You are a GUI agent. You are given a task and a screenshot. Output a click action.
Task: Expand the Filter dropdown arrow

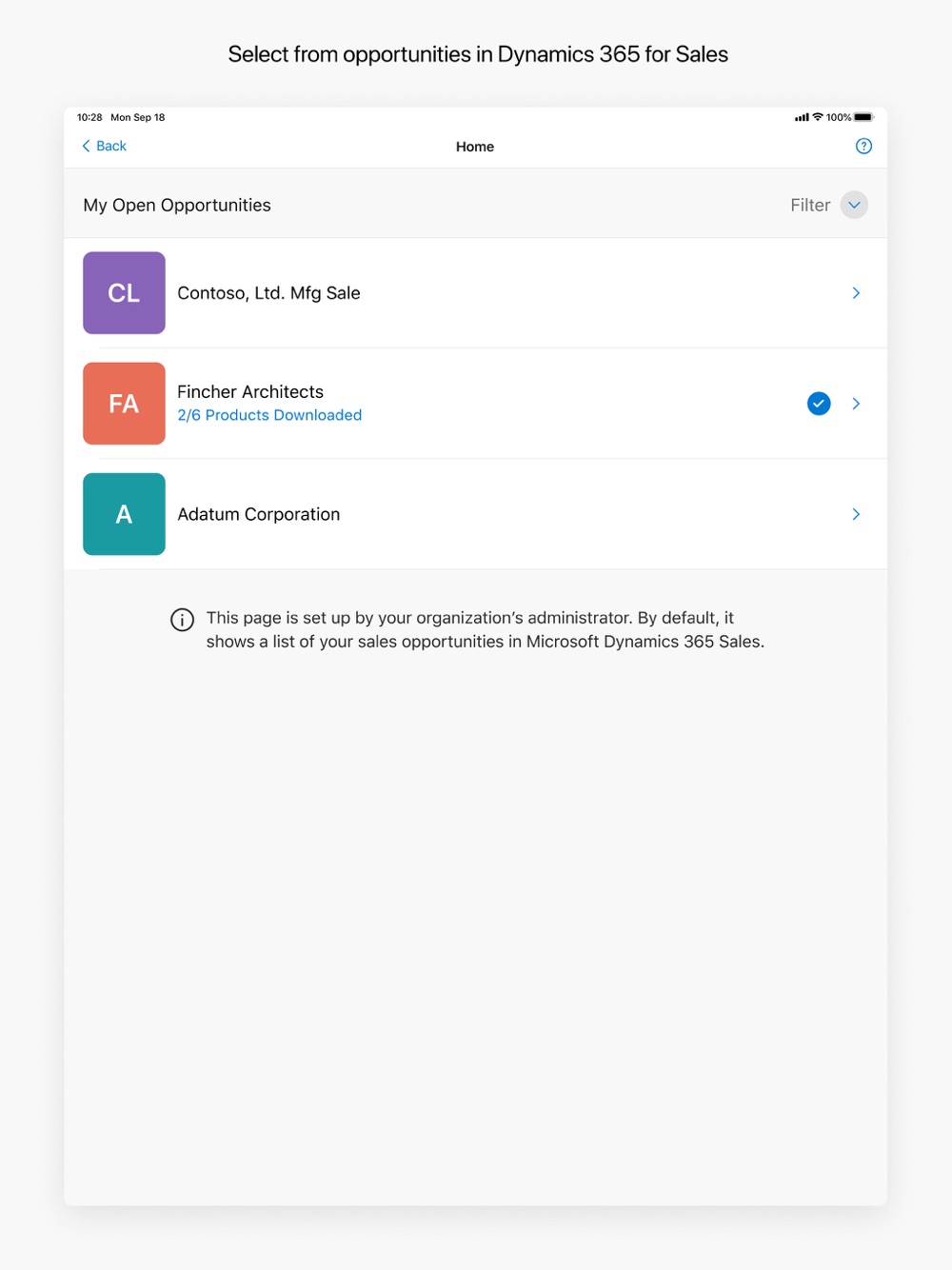point(854,205)
